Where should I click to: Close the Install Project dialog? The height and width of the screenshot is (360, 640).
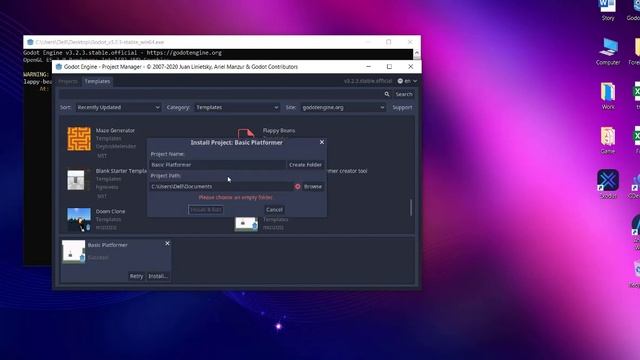[322, 142]
